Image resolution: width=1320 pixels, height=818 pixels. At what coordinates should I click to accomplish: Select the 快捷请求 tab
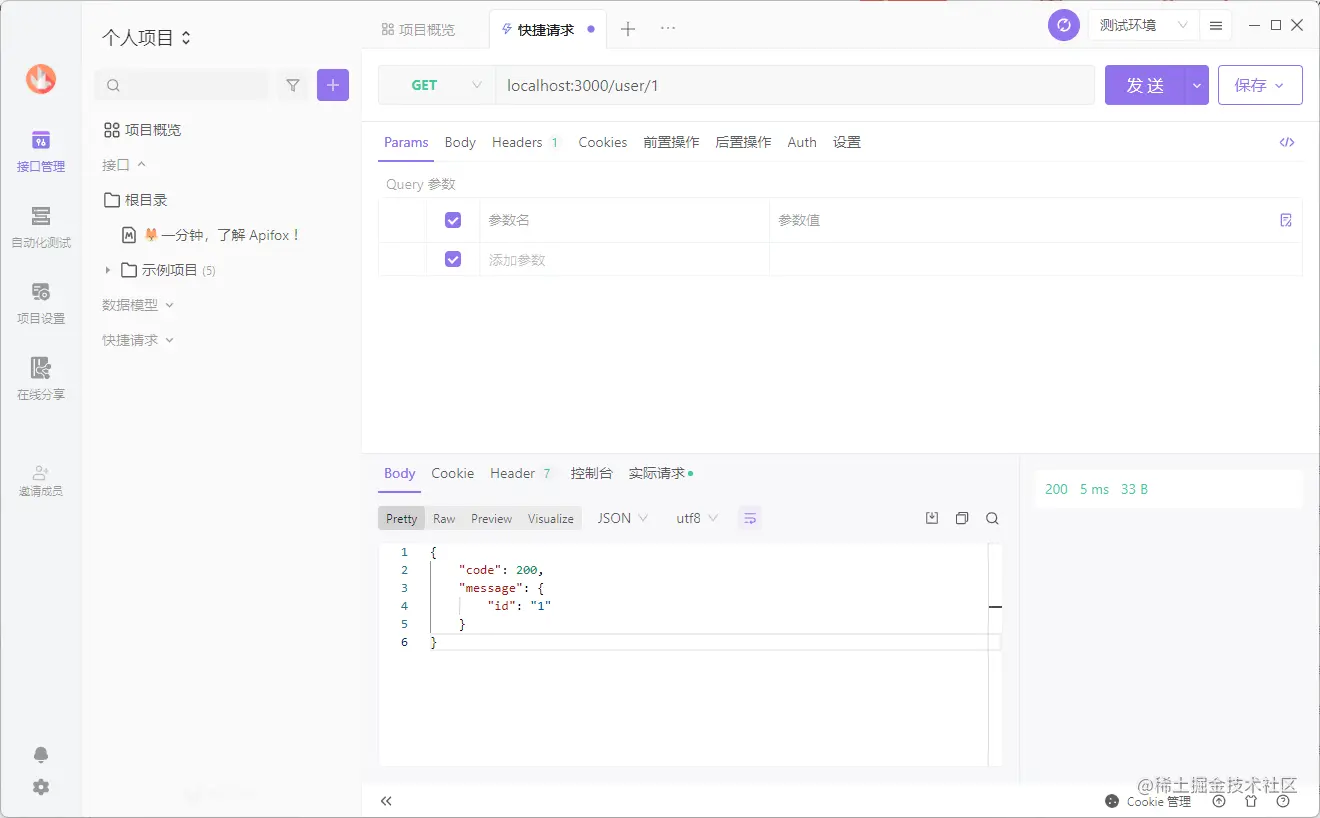tap(547, 29)
